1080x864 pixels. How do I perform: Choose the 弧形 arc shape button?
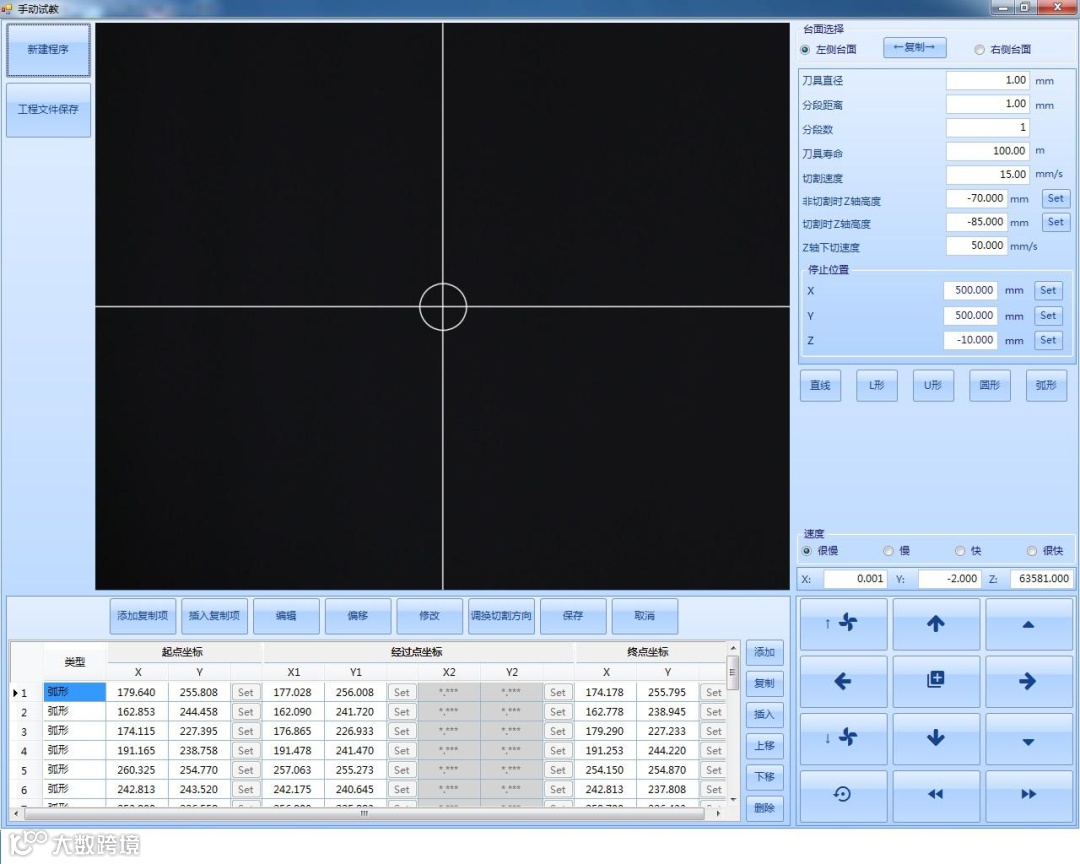point(1046,386)
